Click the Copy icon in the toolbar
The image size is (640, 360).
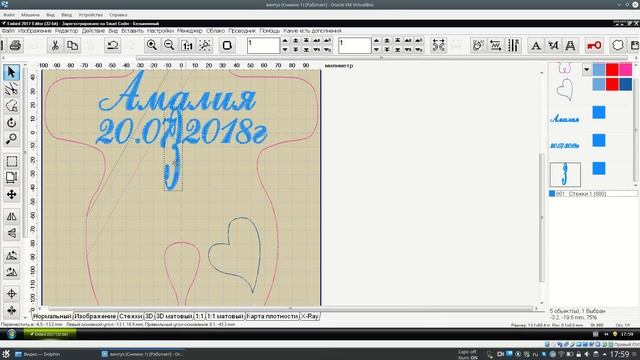[x=72, y=45]
